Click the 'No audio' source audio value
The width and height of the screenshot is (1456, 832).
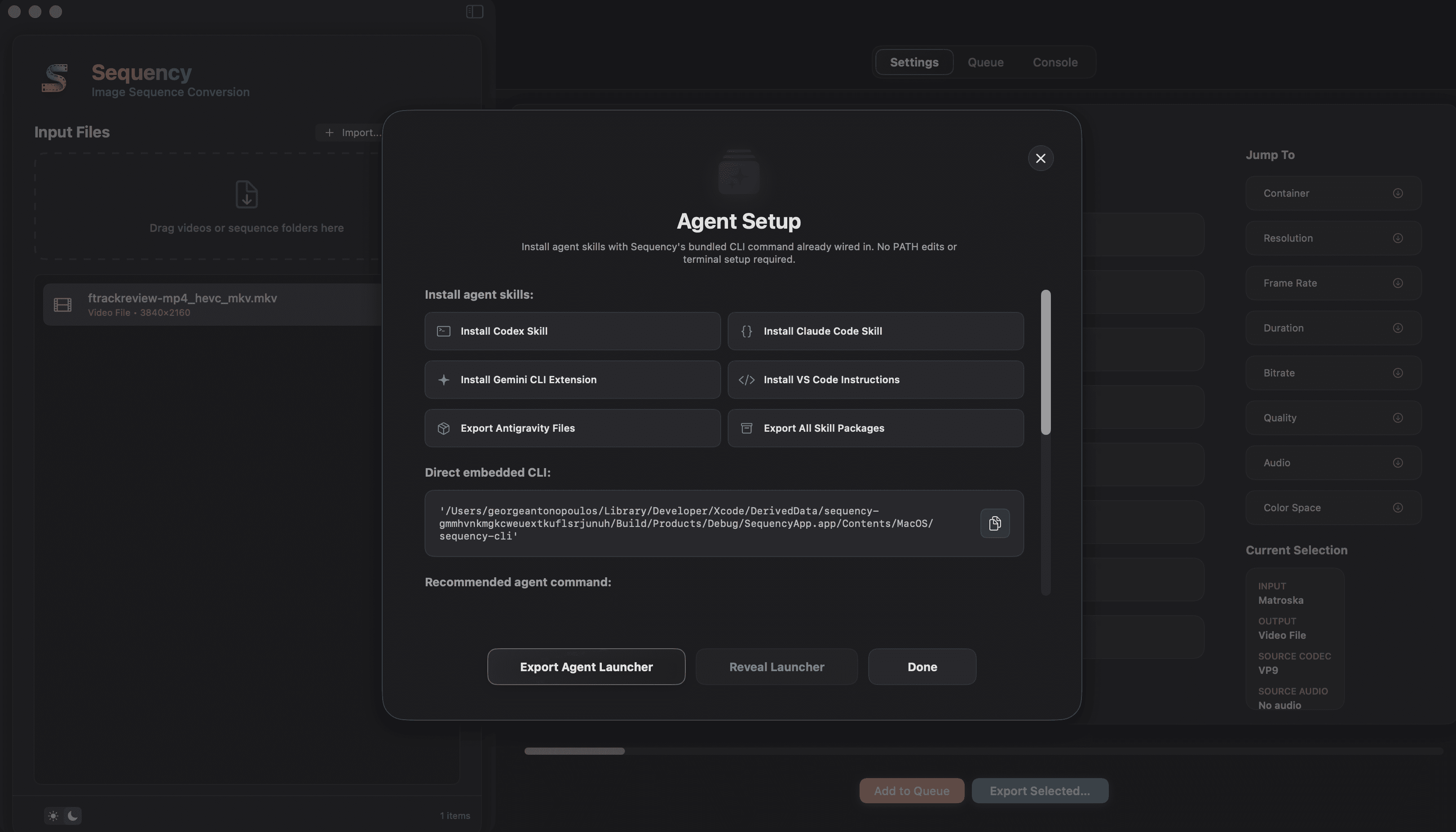click(x=1280, y=705)
